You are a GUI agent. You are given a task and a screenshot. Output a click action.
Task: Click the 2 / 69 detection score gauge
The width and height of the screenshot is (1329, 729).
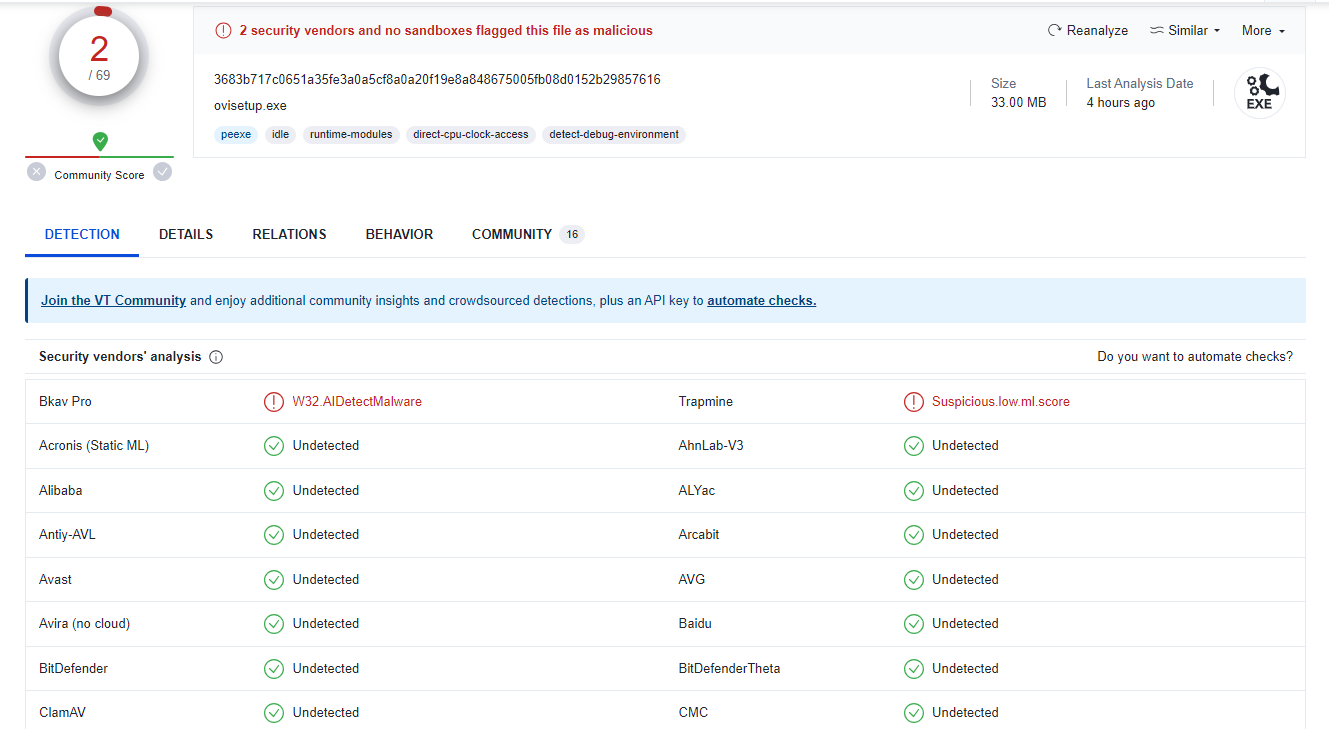[x=99, y=57]
